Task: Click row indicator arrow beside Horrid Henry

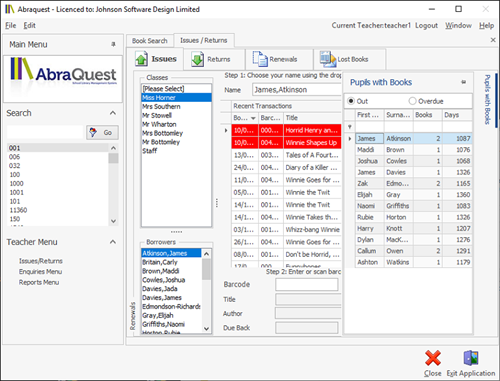Action: click(x=226, y=130)
